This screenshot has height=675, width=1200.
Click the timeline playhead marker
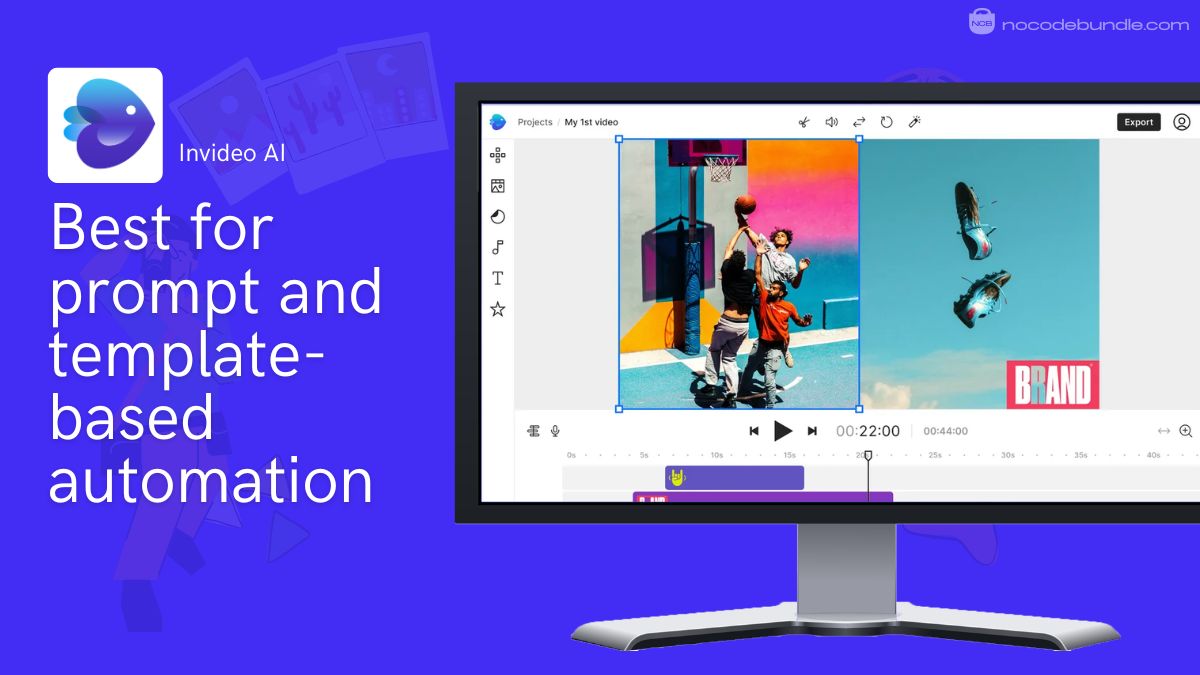point(868,456)
